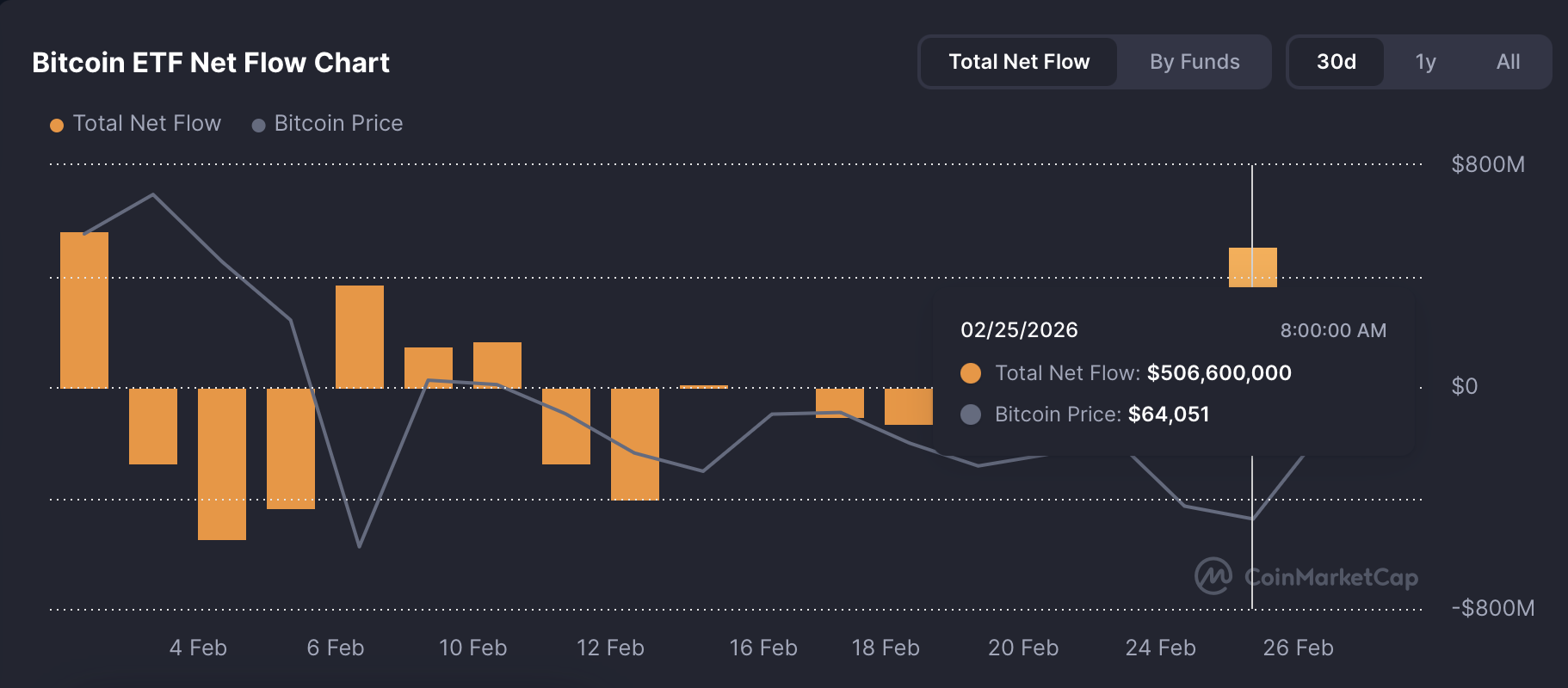The image size is (1568, 688).
Task: Click the CoinMarketCap watermark text
Action: pyautogui.click(x=1331, y=577)
